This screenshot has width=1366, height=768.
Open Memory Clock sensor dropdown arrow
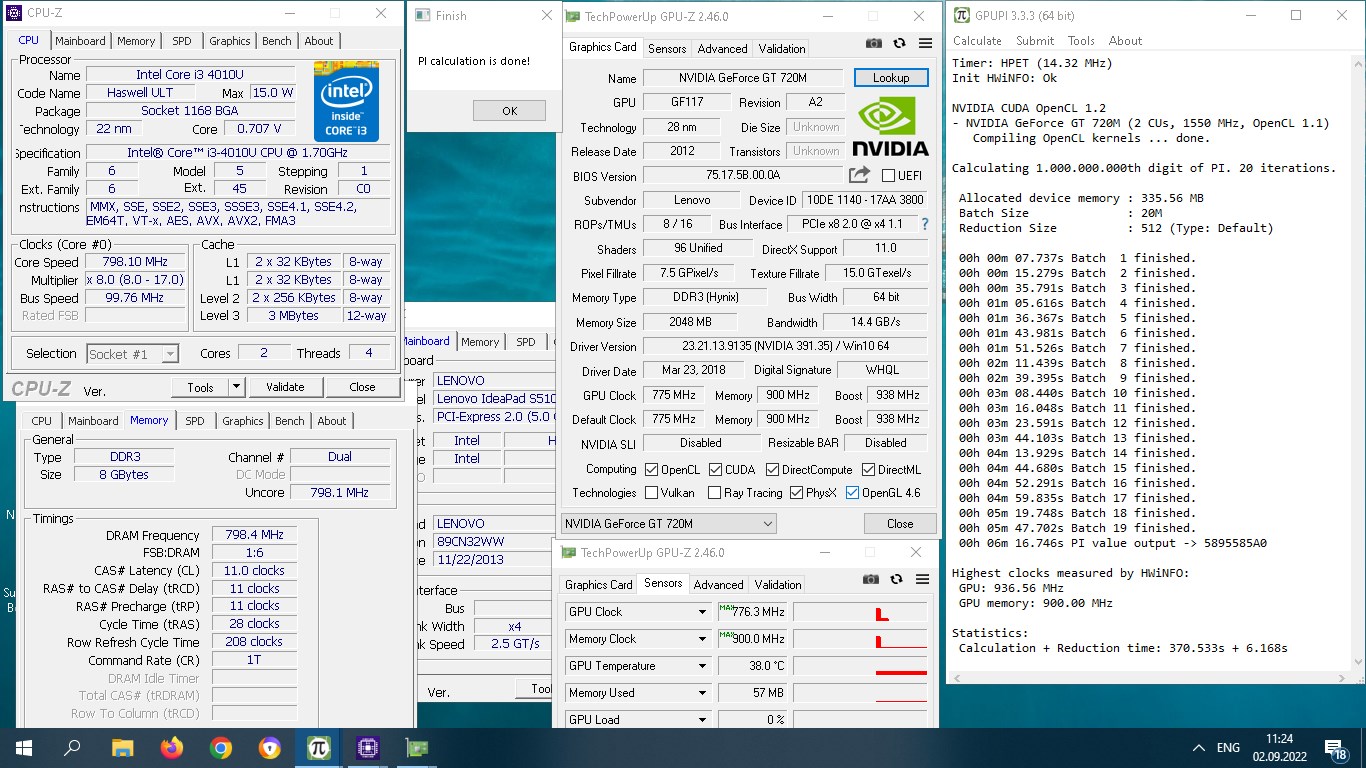(702, 639)
